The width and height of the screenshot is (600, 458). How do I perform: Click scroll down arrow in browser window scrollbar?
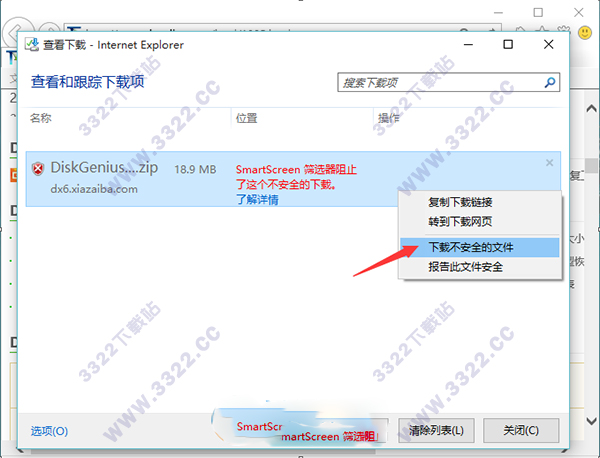click(x=592, y=421)
